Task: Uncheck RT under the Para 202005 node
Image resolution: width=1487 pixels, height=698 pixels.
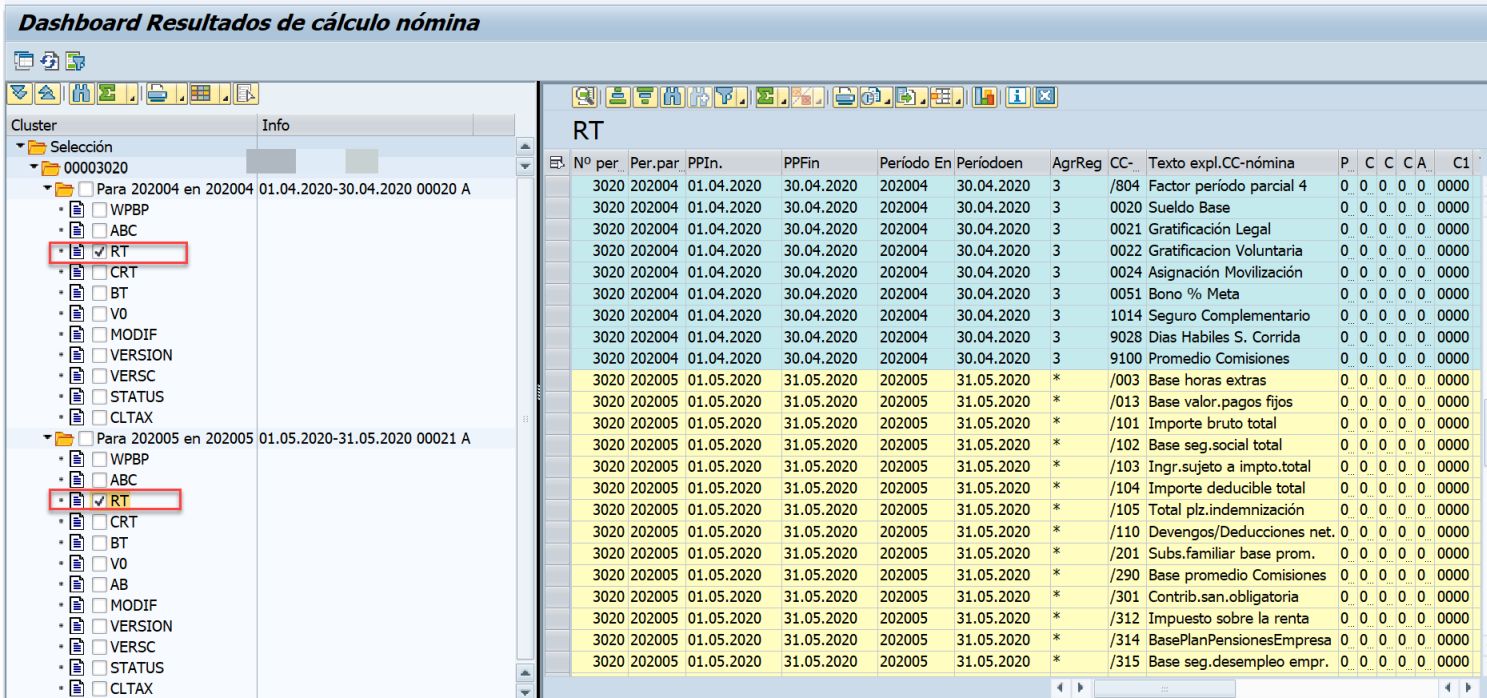Action: (x=100, y=500)
